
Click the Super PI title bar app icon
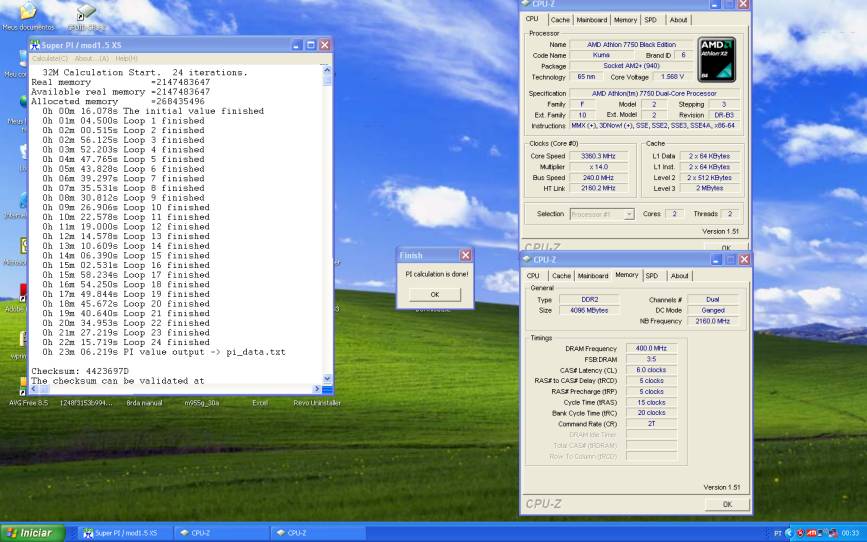pos(35,45)
